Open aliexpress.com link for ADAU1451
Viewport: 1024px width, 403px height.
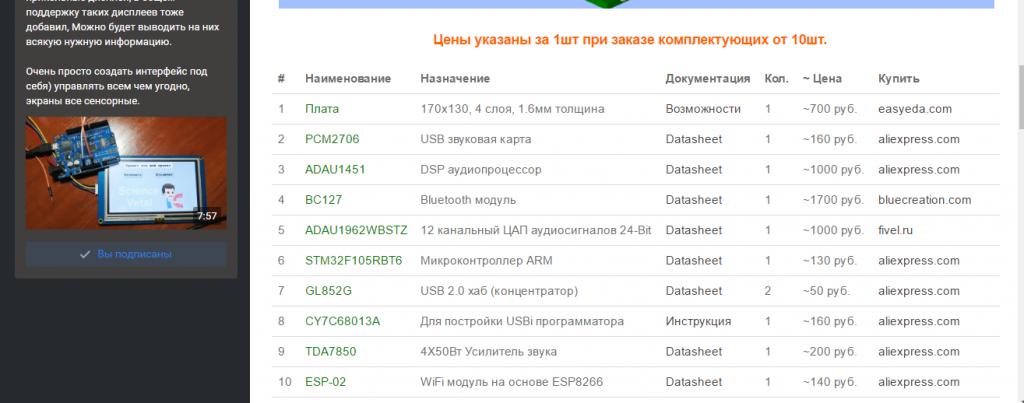point(919,170)
